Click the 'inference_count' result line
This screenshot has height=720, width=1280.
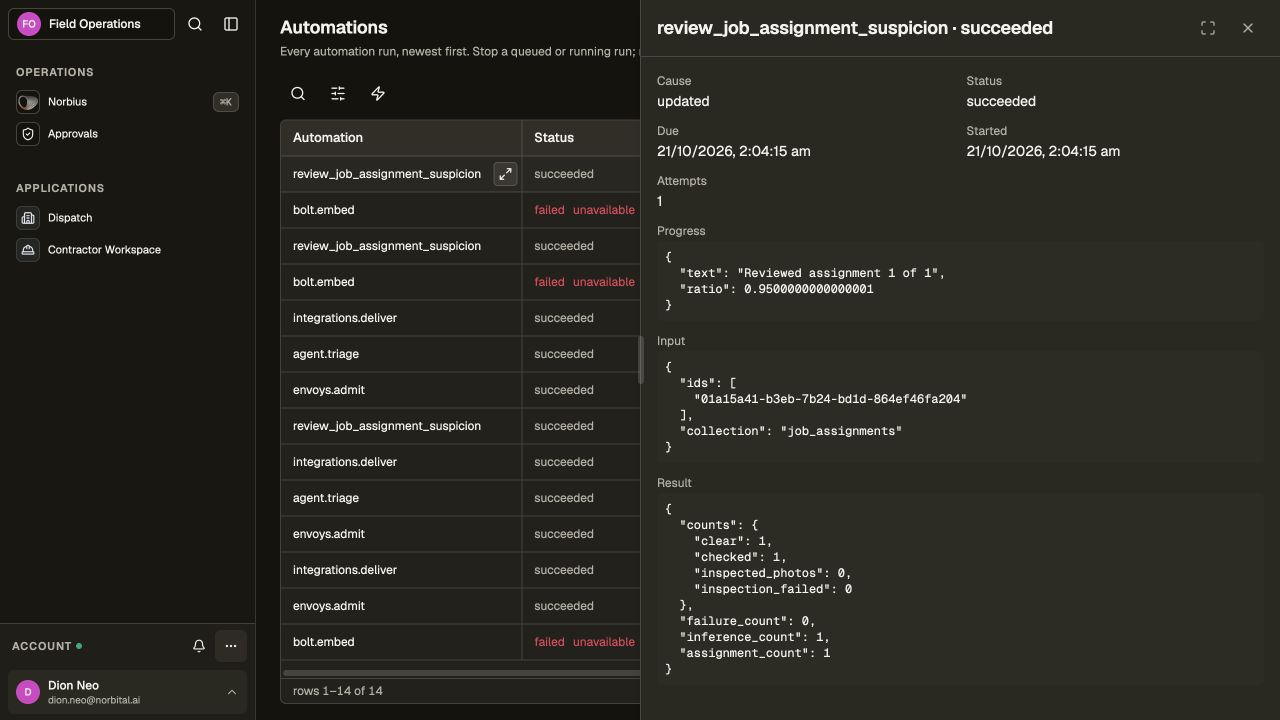coord(755,637)
